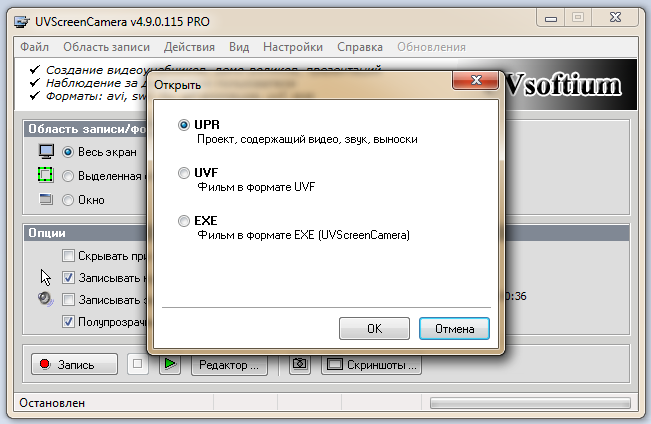This screenshot has height=424, width=651.
Task: Select the UVF film format
Action: click(x=184, y=172)
